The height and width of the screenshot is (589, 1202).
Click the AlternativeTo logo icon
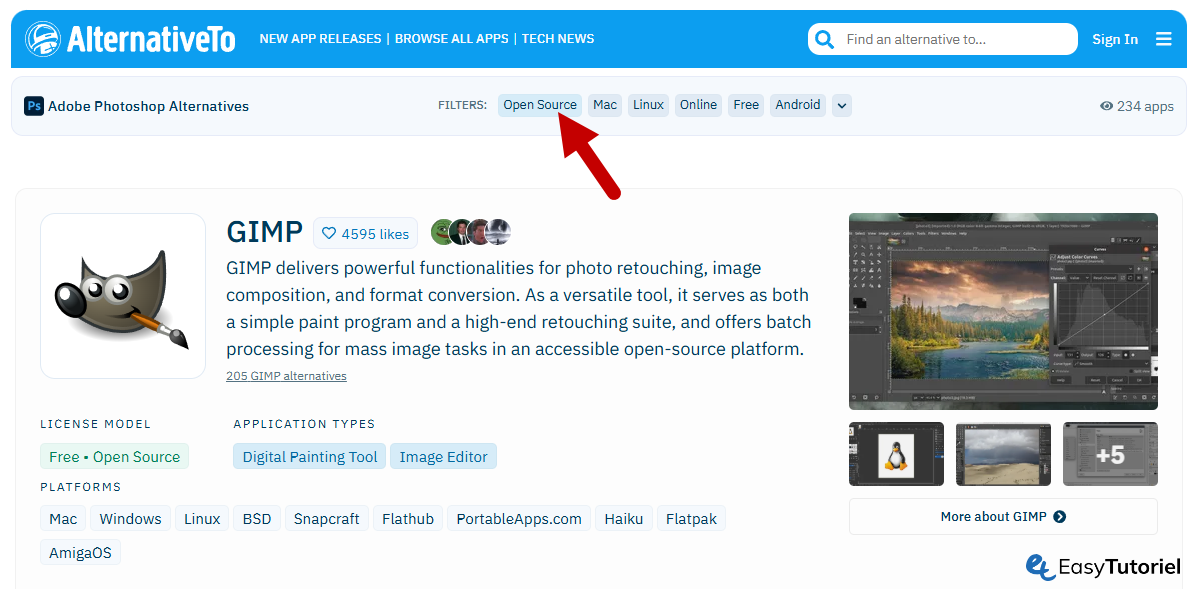(x=42, y=39)
